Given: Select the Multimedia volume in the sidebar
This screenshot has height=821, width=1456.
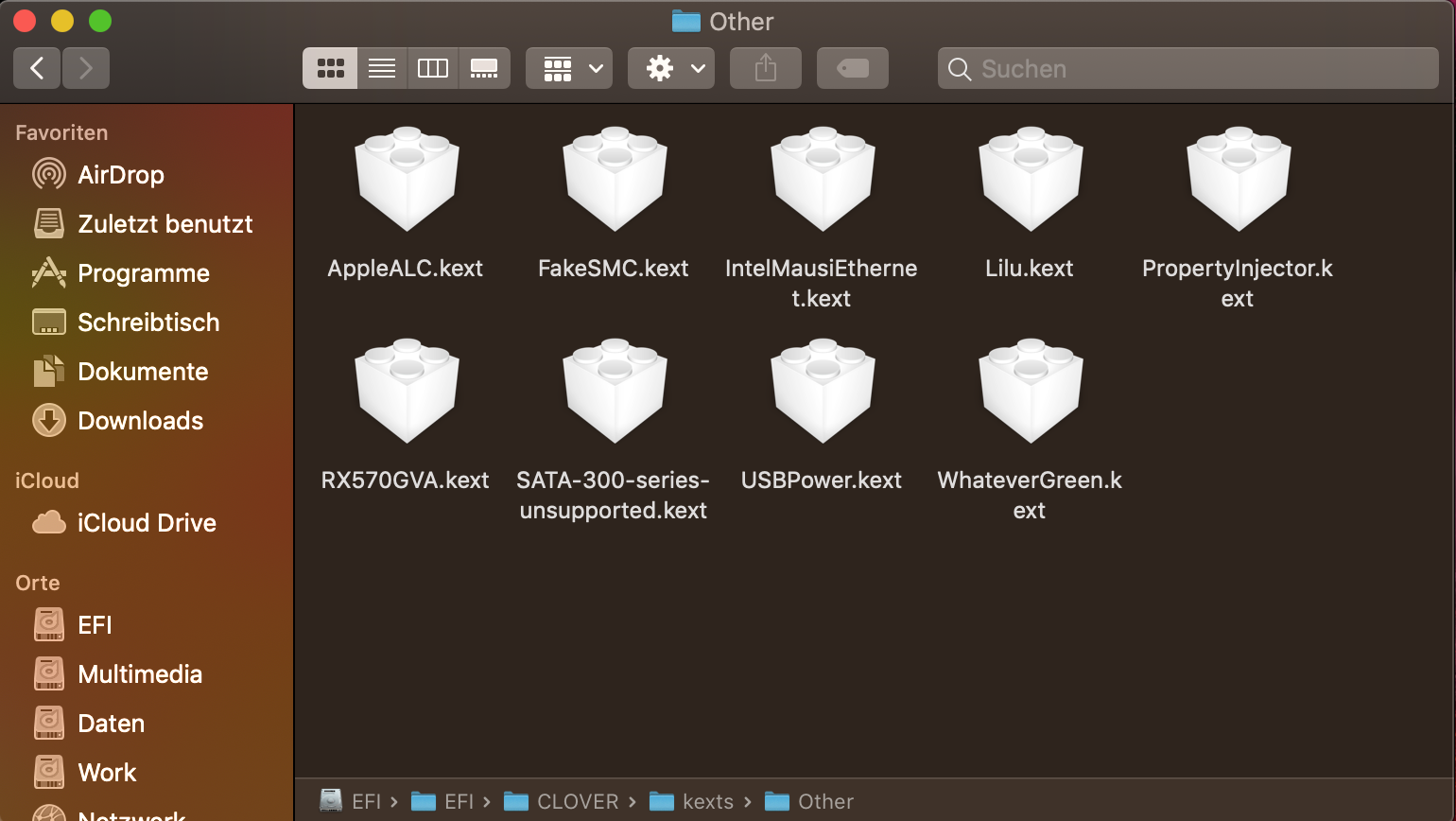Looking at the screenshot, I should pos(147,674).
